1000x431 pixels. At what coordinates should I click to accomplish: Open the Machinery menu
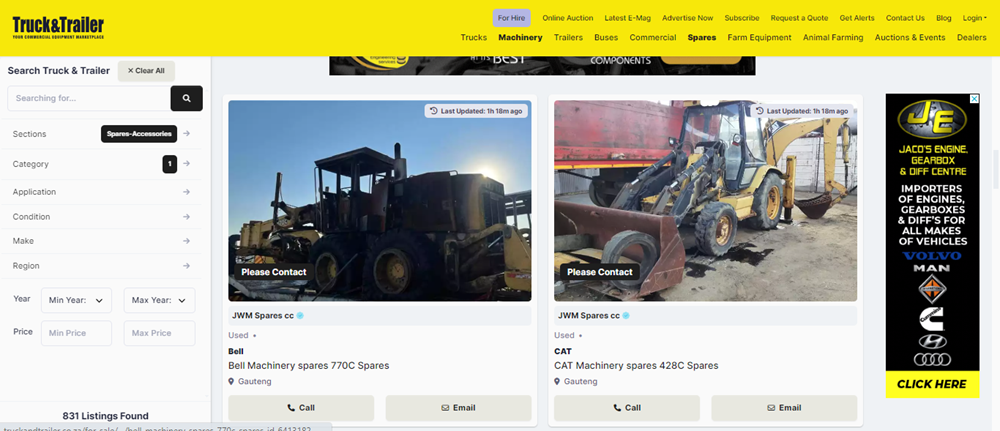[520, 38]
